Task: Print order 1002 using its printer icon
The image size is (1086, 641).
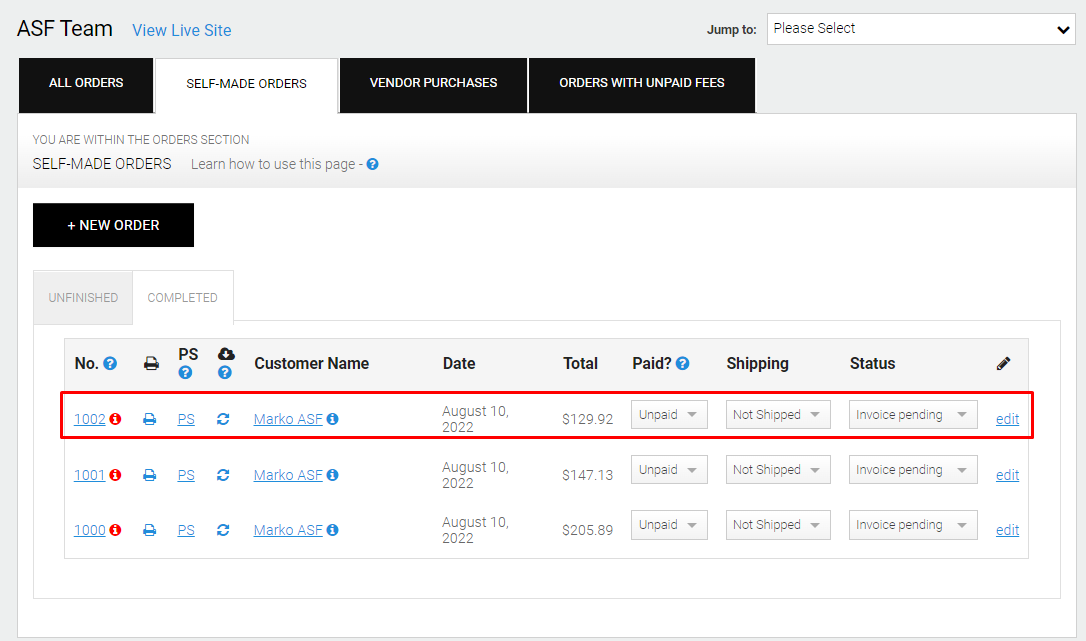Action: [150, 419]
